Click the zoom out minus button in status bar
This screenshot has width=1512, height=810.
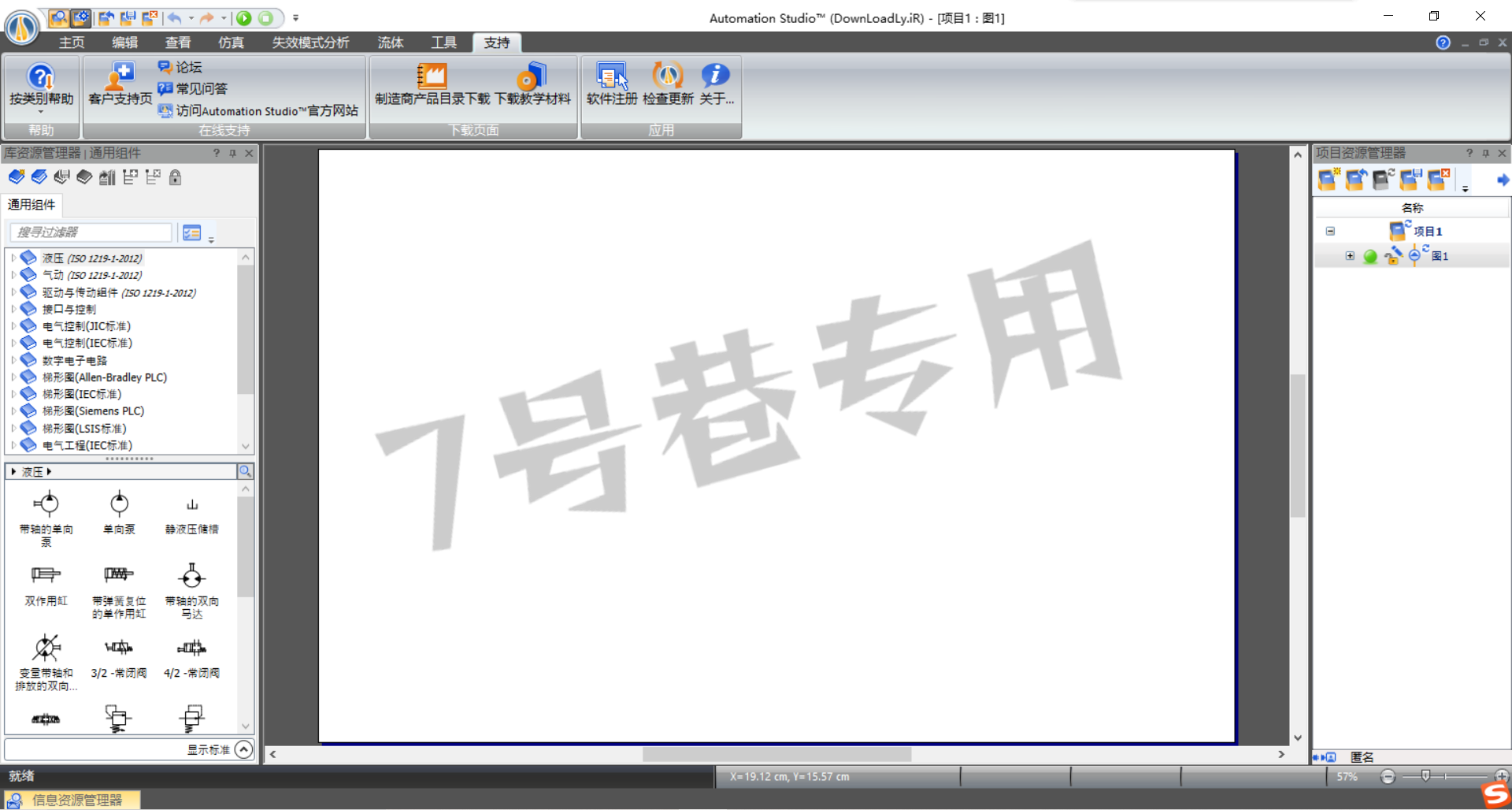(1388, 777)
